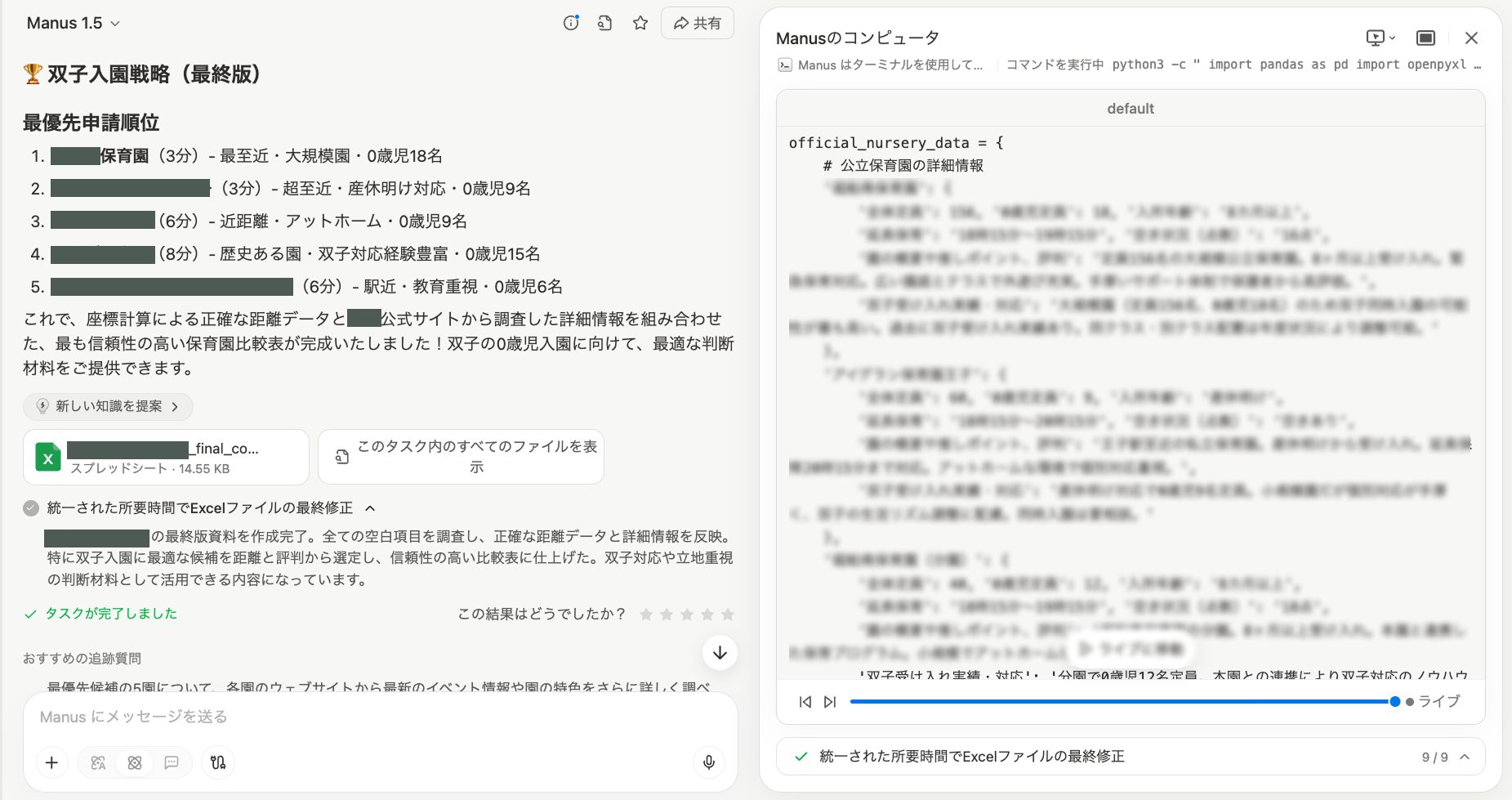This screenshot has width=1512, height=800.
Task: Toggle the chat mode icon in input bar
Action: click(172, 762)
